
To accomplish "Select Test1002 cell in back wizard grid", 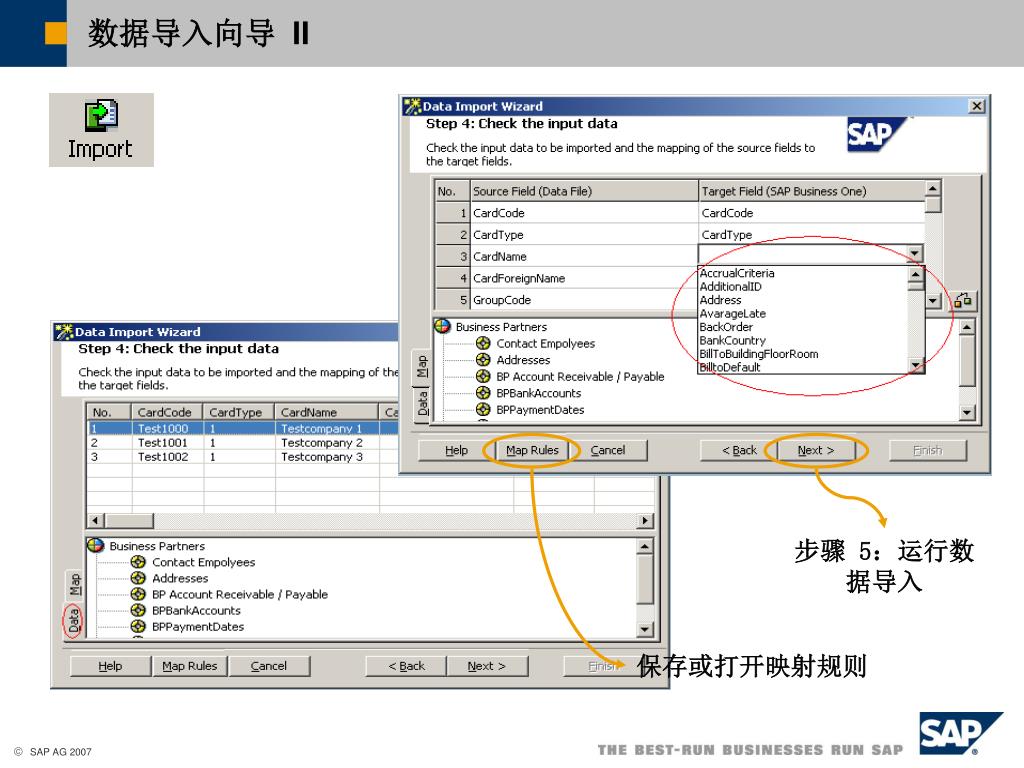I will [167, 457].
